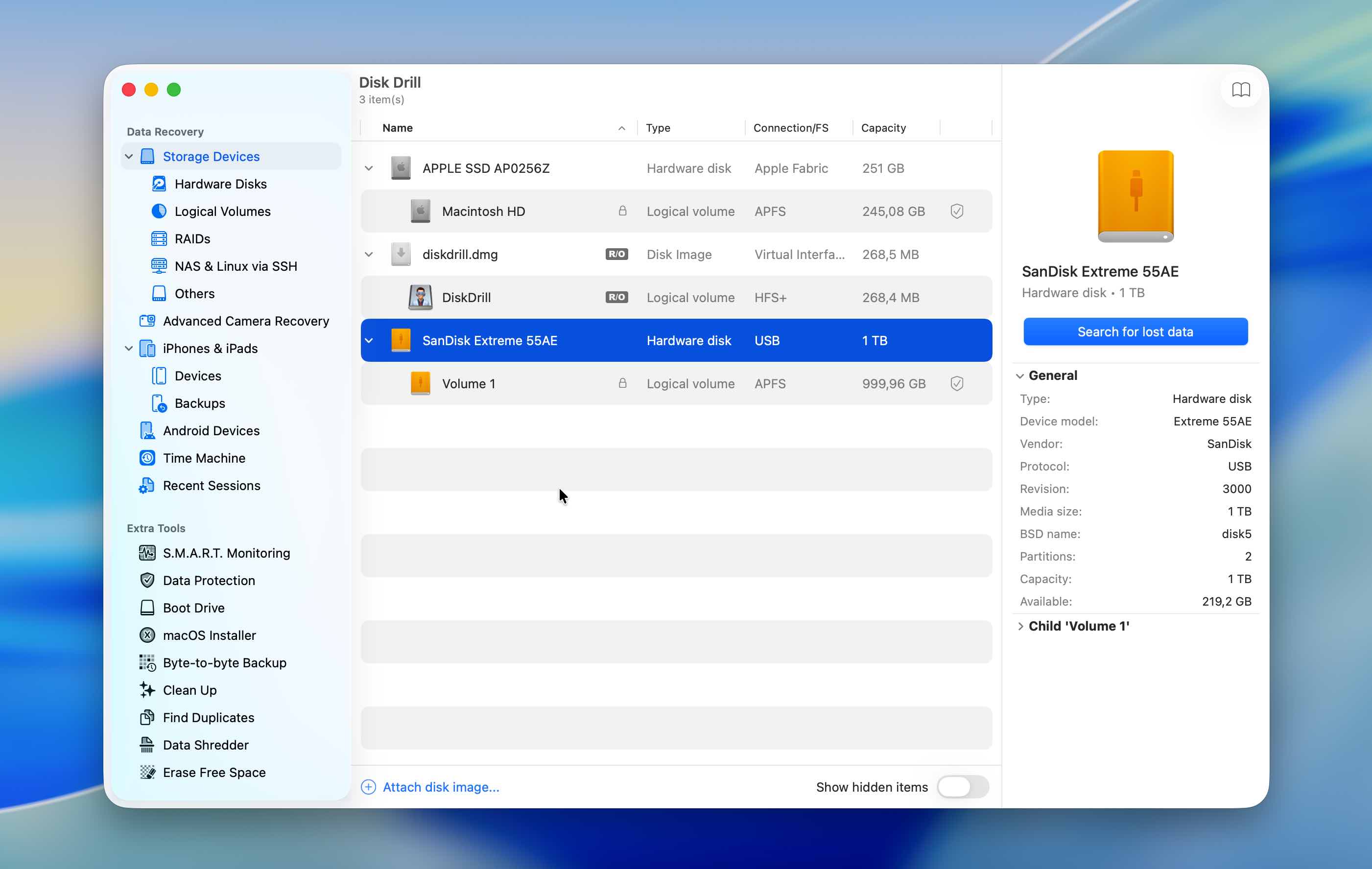Open the Data Shredder tool
This screenshot has height=869, width=1372.
pos(205,745)
